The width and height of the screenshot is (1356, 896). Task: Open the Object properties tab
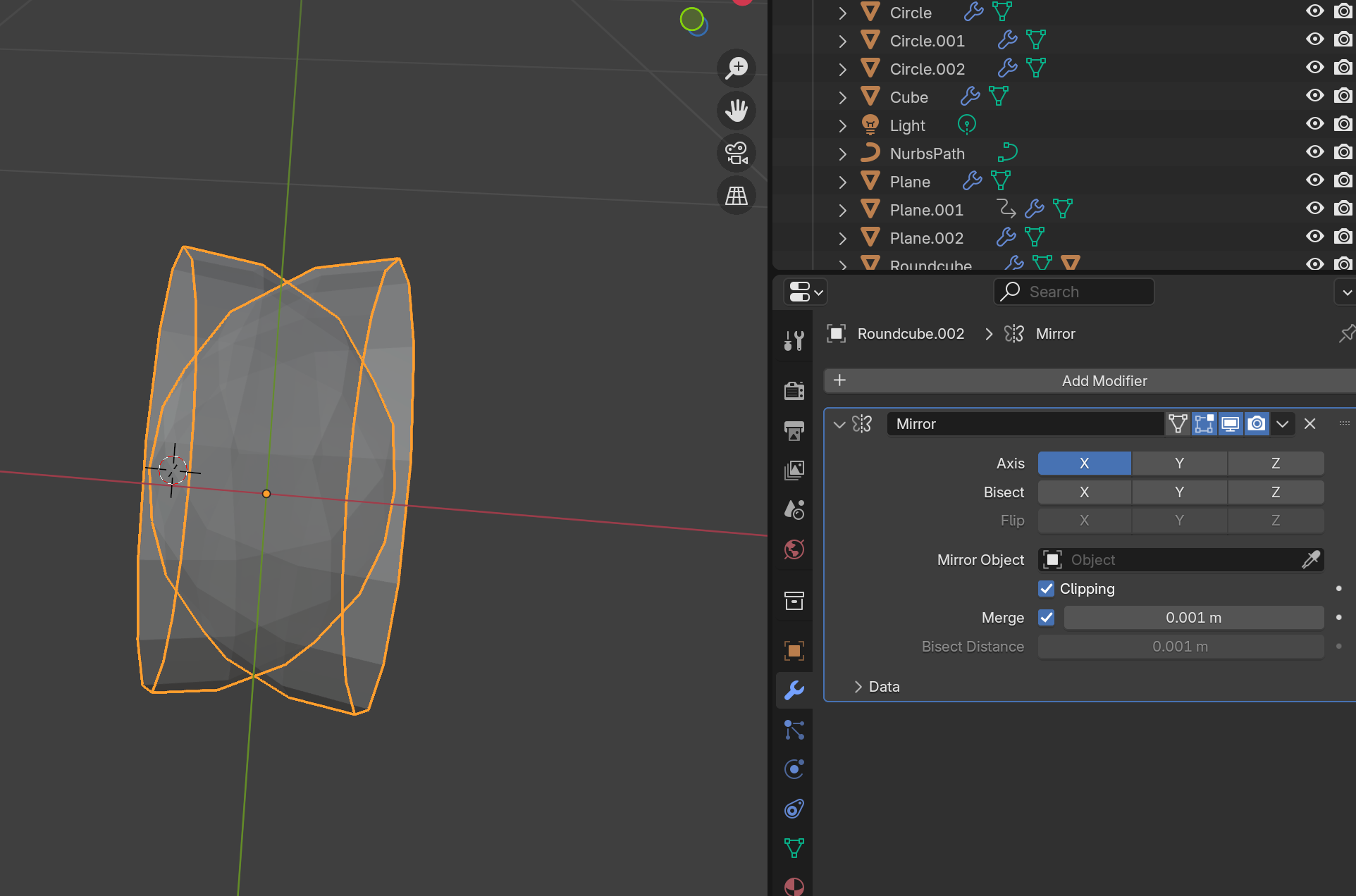click(794, 650)
